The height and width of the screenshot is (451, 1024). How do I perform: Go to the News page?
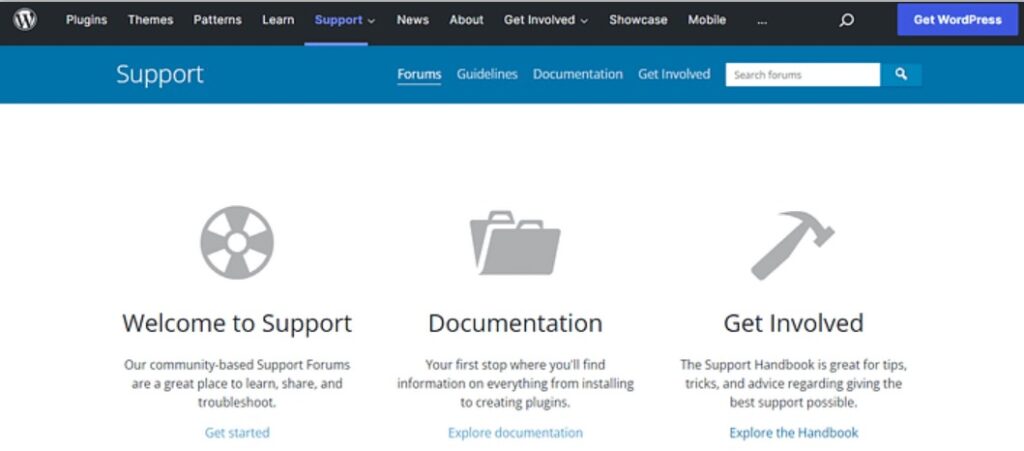point(413,20)
